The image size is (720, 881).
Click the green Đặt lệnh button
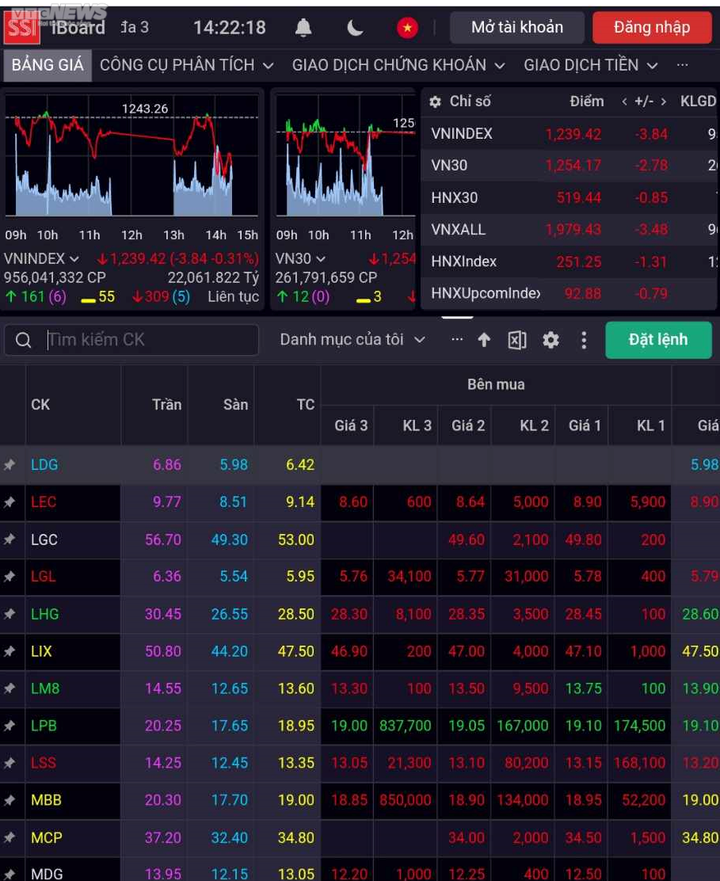(x=658, y=340)
